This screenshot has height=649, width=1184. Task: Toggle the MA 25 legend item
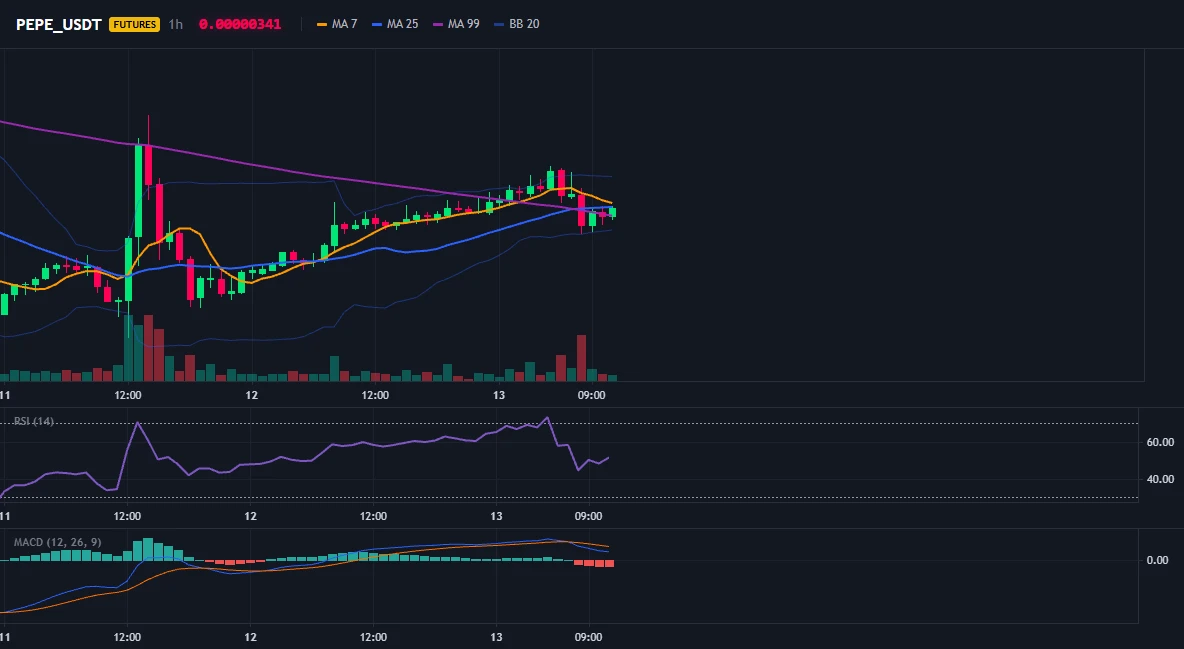[395, 24]
